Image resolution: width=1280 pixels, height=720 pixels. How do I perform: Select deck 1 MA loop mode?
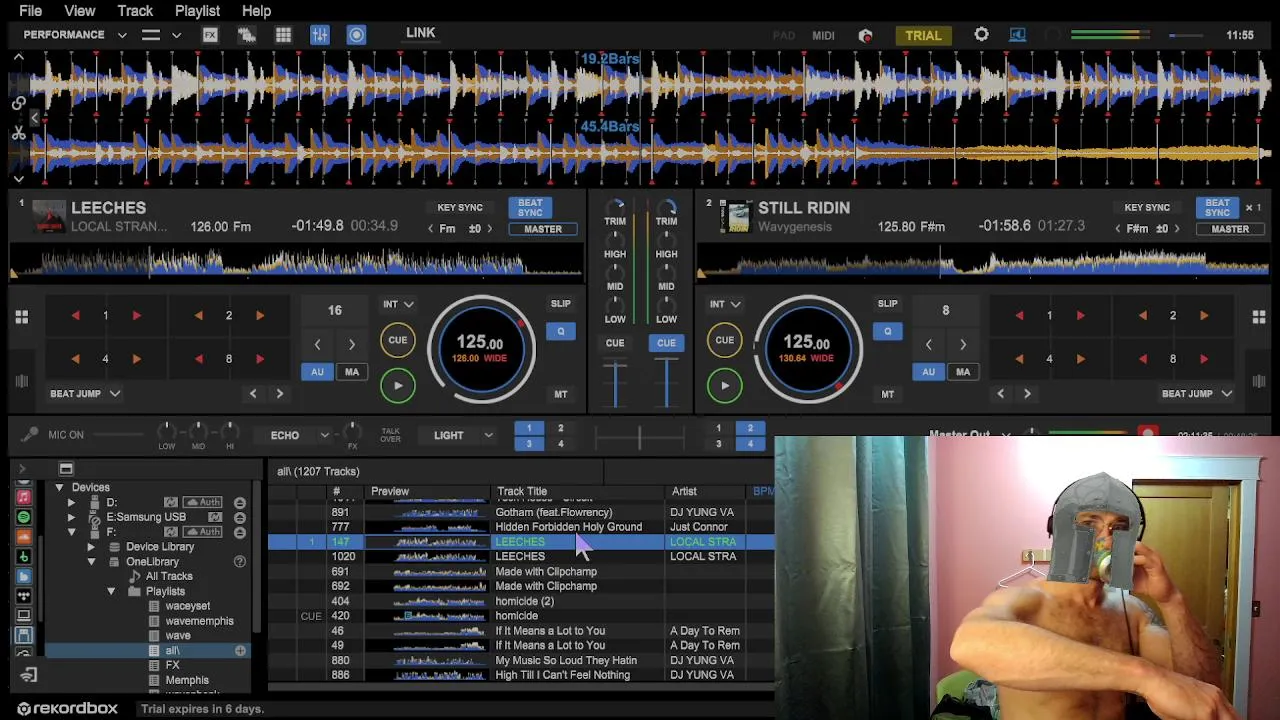click(352, 372)
